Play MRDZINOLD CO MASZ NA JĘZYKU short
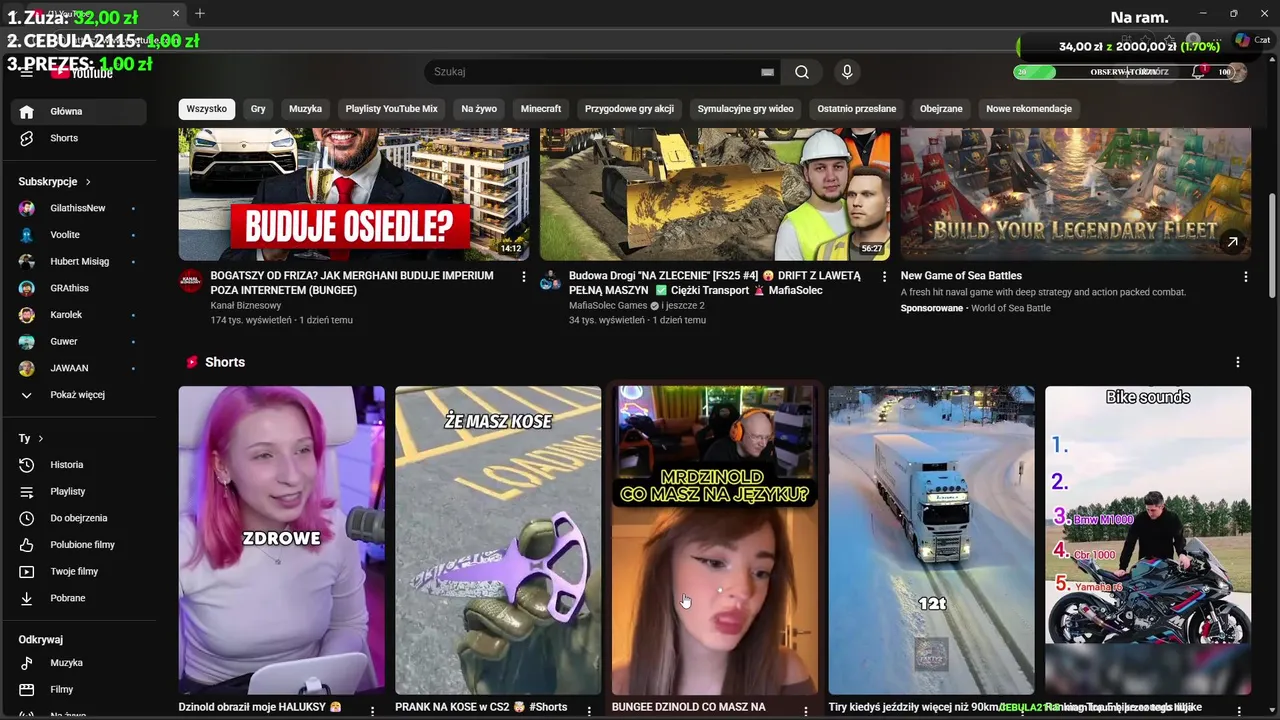Screen dimensions: 1280x720 click(x=715, y=540)
